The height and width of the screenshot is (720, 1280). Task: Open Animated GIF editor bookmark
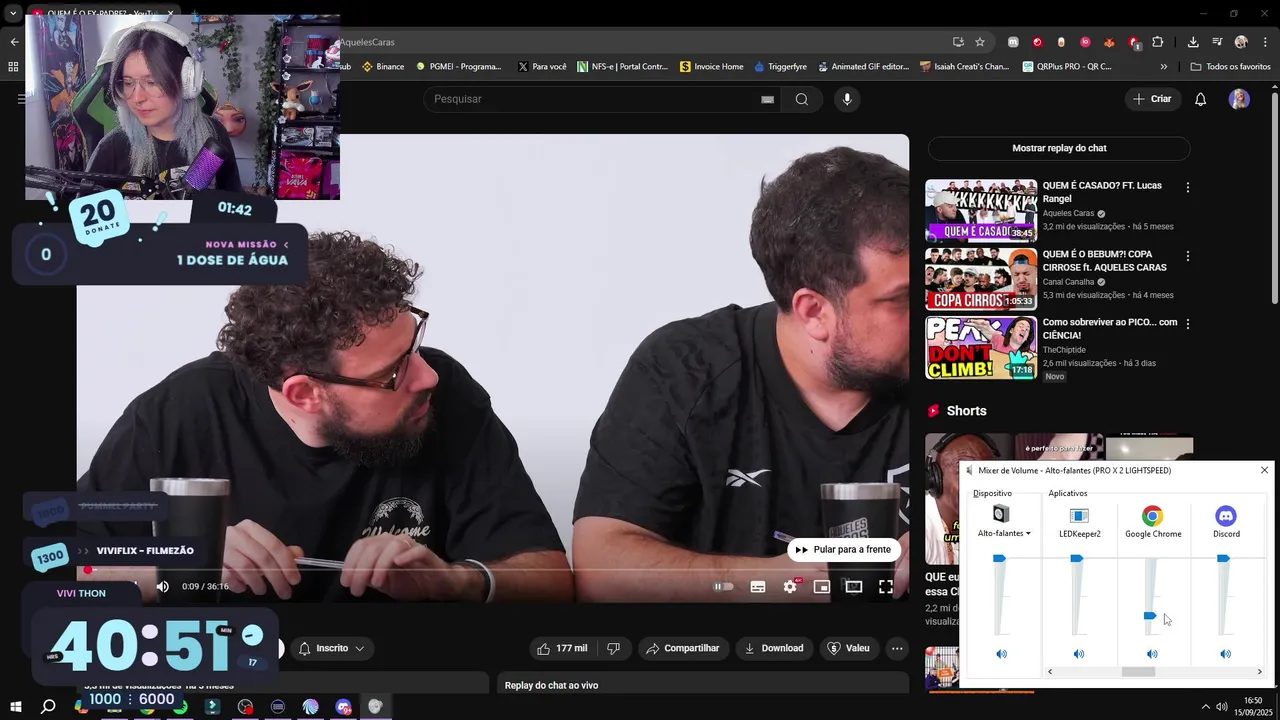(x=862, y=67)
